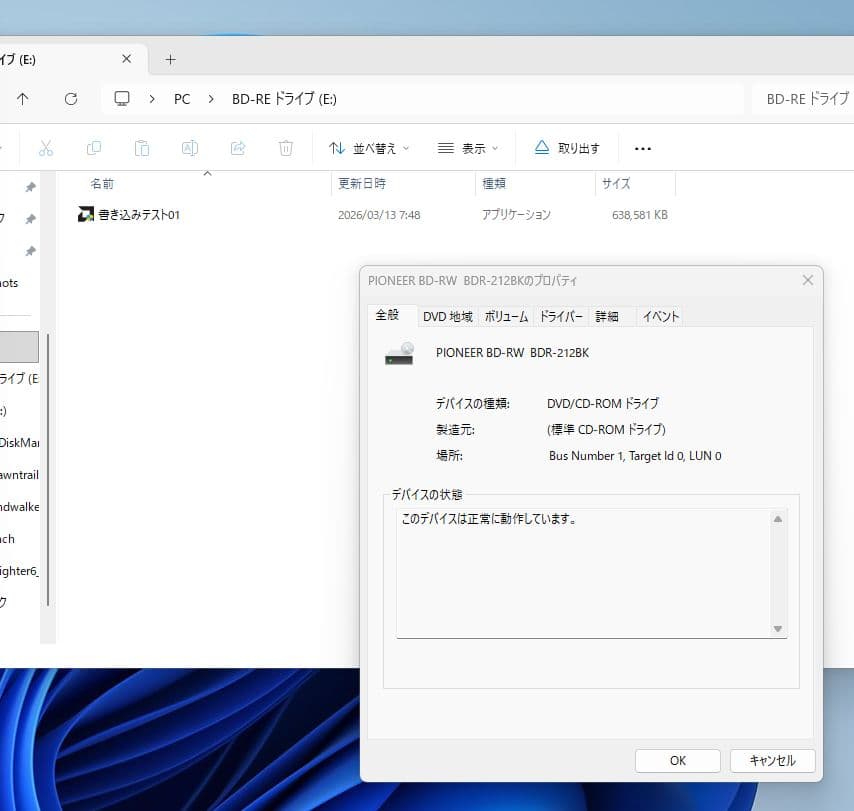Expand breadcrumb chevron before PC

point(152,99)
